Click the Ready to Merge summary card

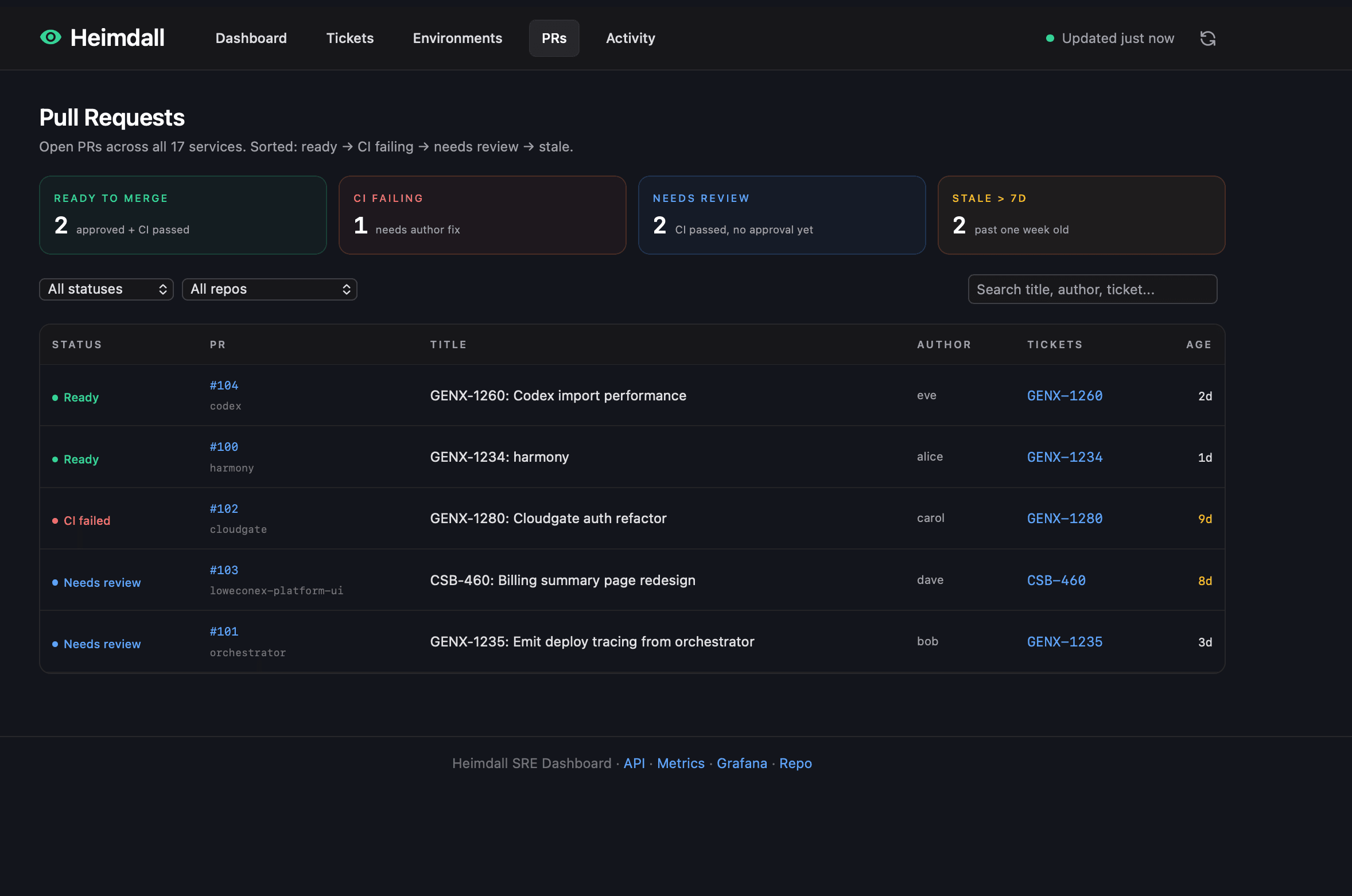click(x=182, y=215)
